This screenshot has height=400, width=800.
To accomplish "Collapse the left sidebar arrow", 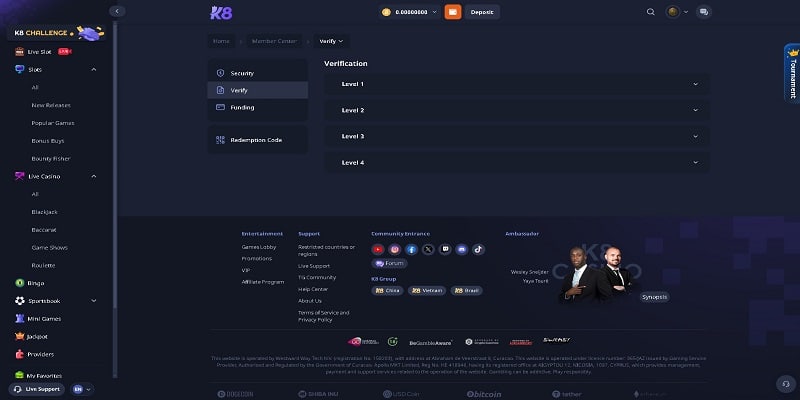I will tap(117, 11).
